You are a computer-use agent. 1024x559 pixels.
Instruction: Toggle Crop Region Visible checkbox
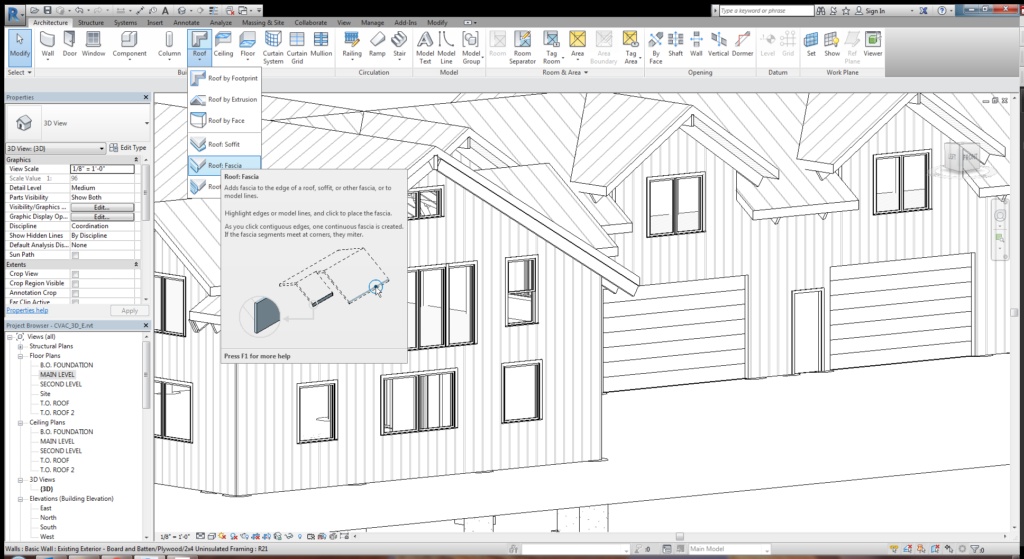[75, 284]
